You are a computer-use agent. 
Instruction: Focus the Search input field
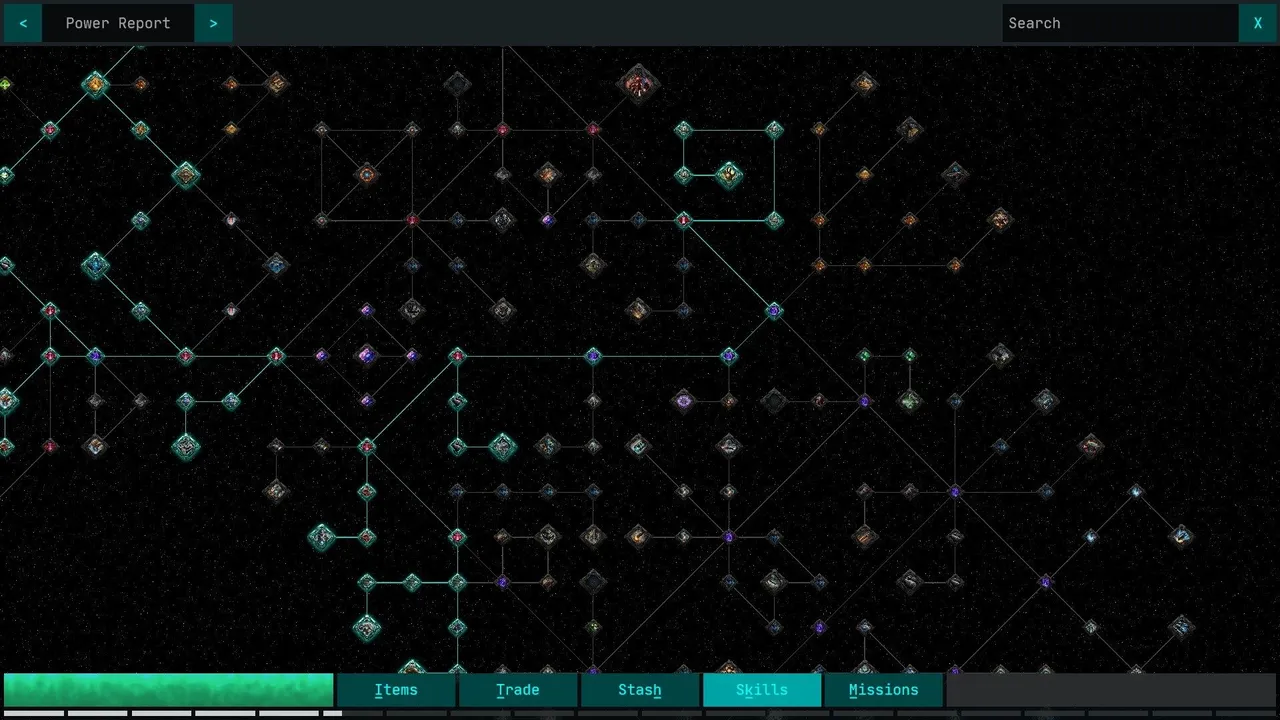[1120, 23]
